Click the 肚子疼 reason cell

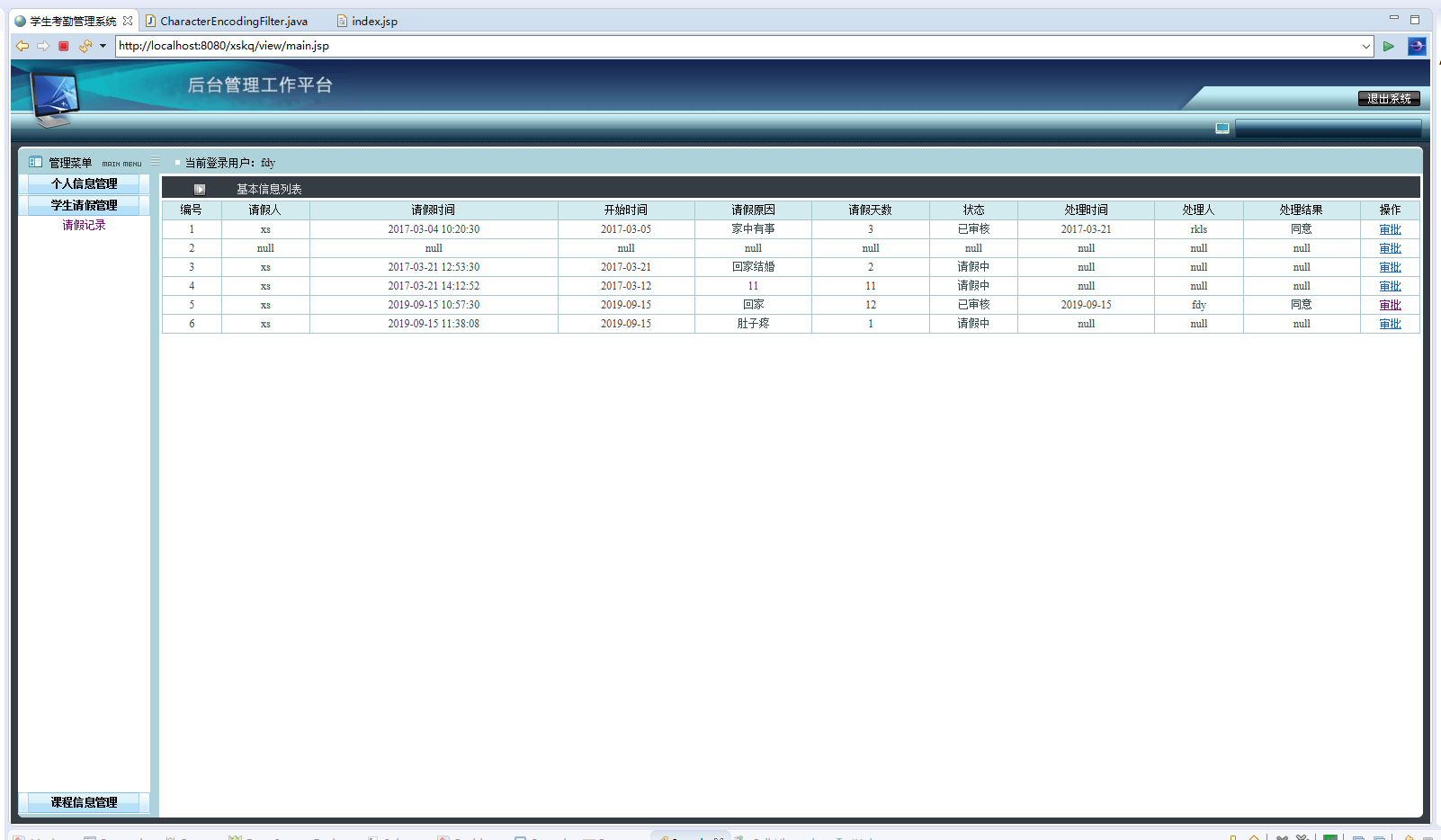point(753,324)
